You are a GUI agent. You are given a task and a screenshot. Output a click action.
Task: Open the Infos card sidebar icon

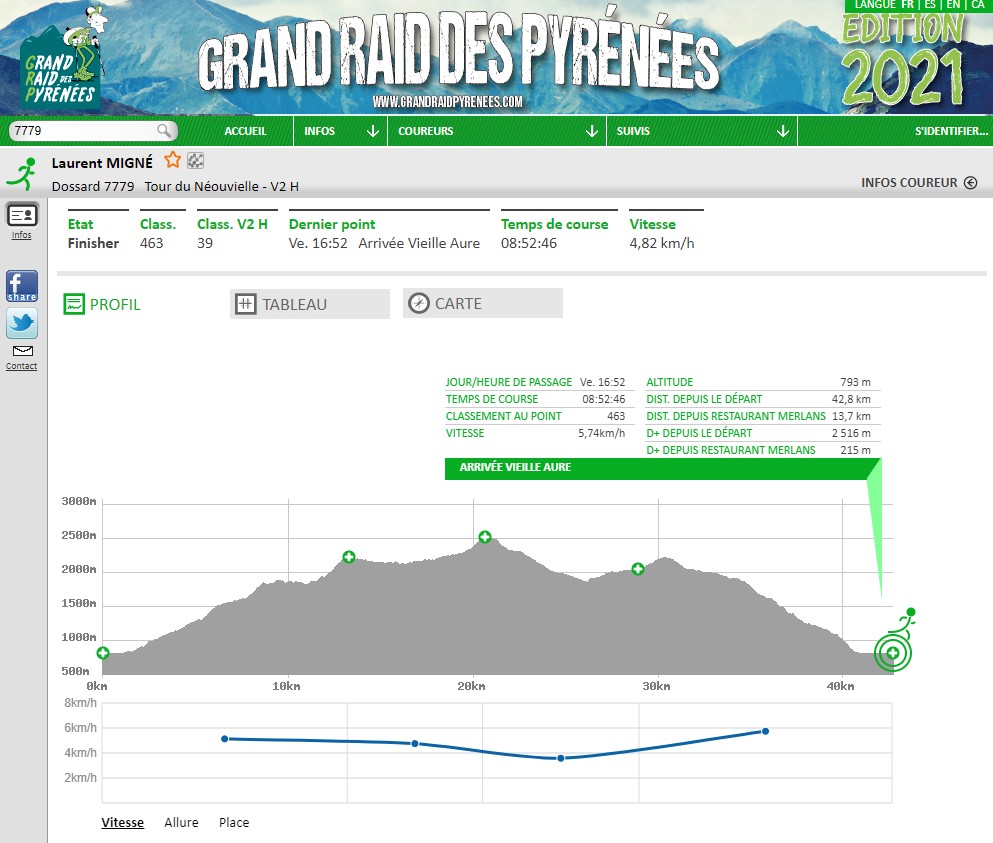tap(22, 215)
